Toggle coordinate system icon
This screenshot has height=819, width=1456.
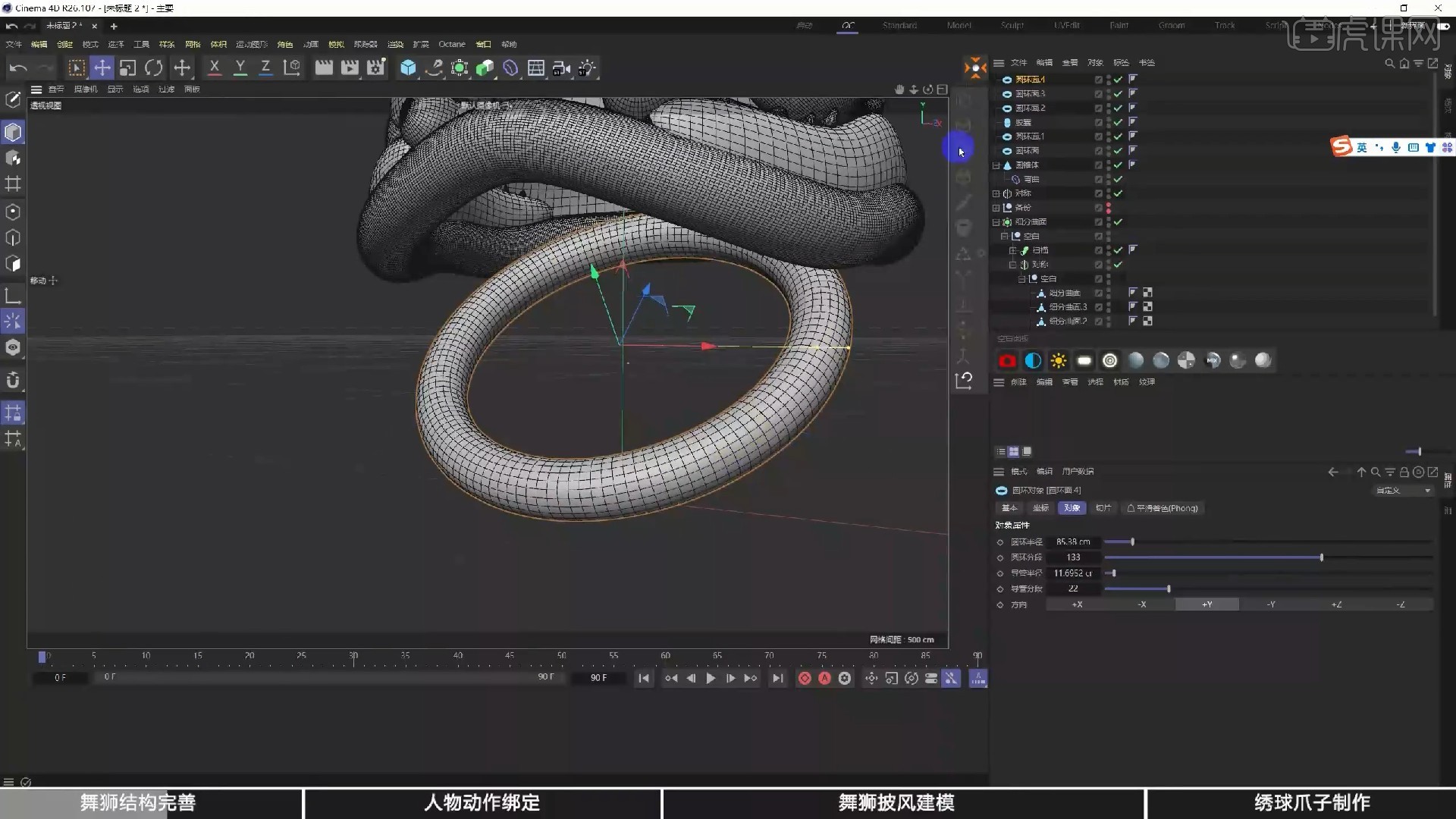pyautogui.click(x=291, y=68)
